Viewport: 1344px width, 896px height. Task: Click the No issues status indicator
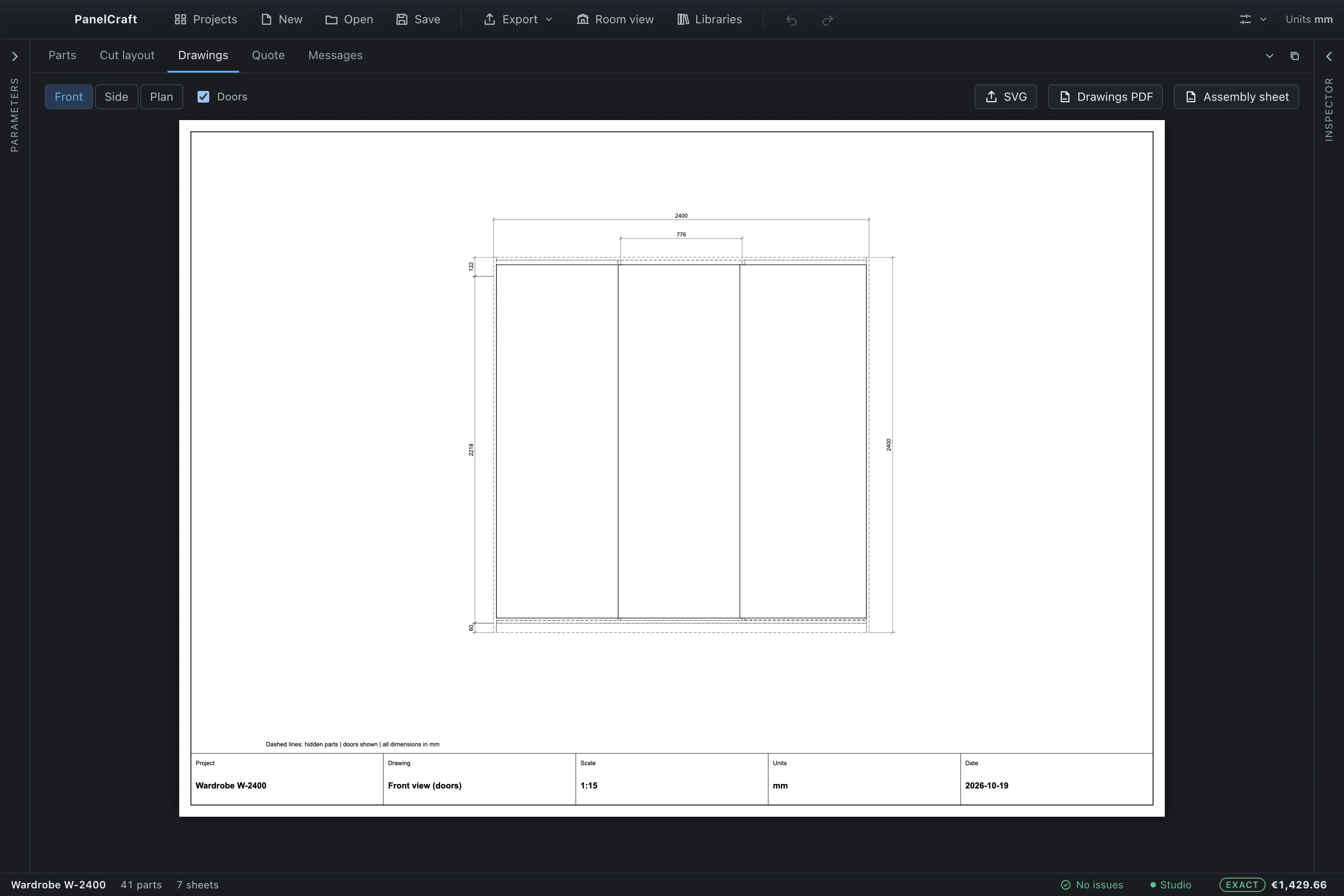tap(1092, 884)
